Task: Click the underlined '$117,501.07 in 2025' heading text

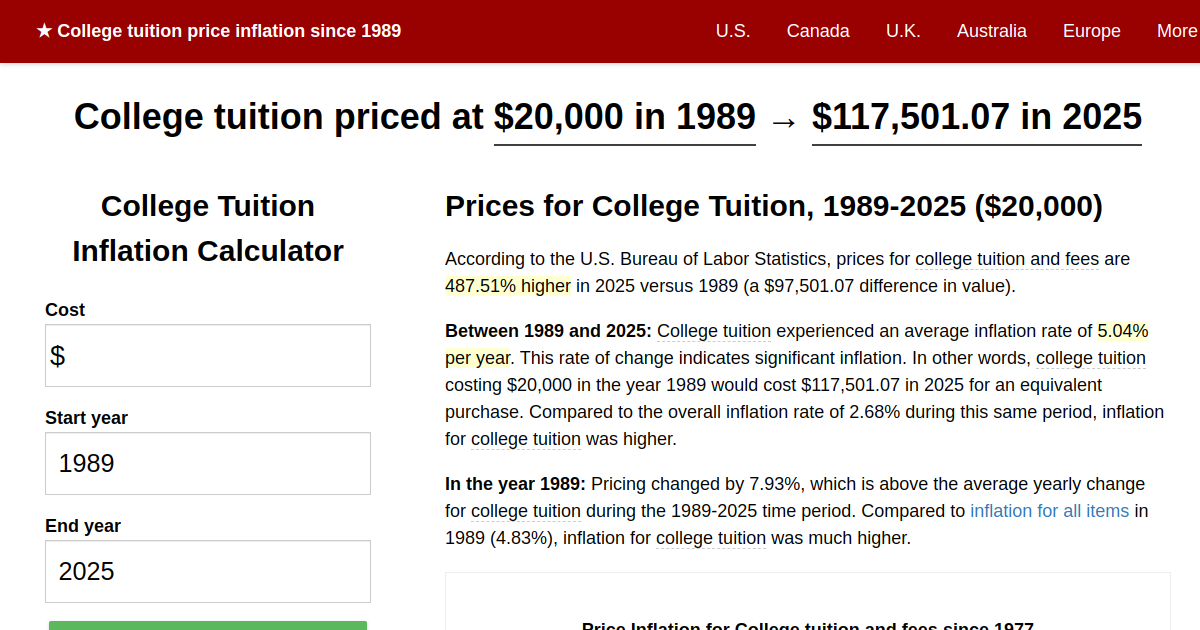Action: pyautogui.click(x=976, y=117)
